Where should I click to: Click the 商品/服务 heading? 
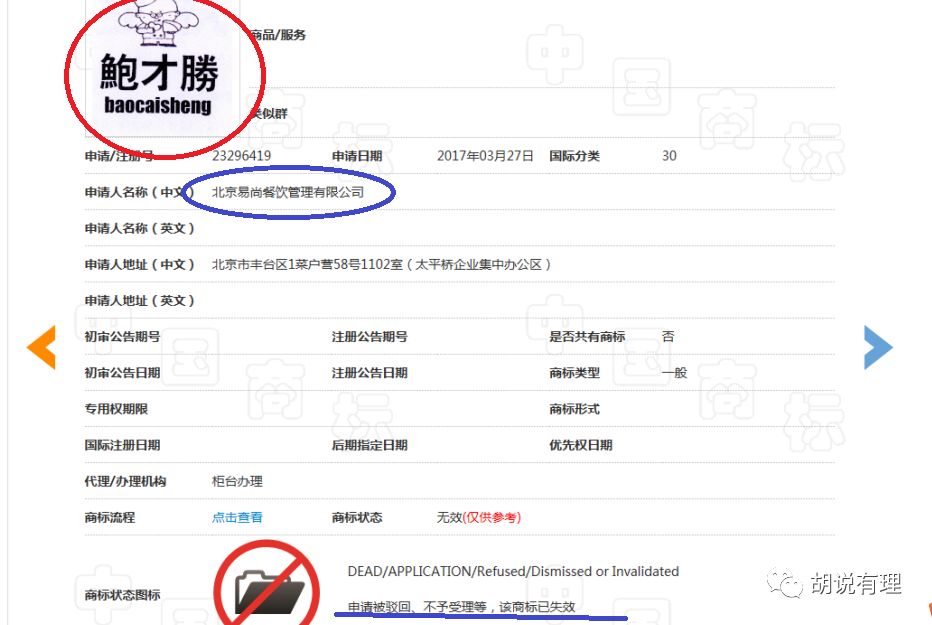[x=278, y=35]
